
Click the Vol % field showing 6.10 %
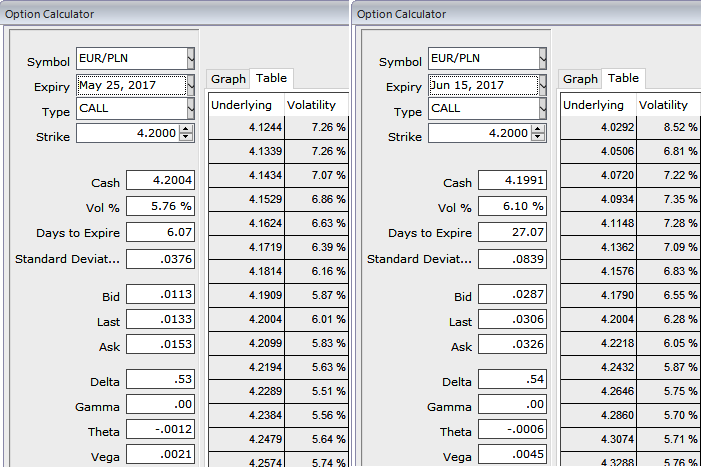coord(512,206)
